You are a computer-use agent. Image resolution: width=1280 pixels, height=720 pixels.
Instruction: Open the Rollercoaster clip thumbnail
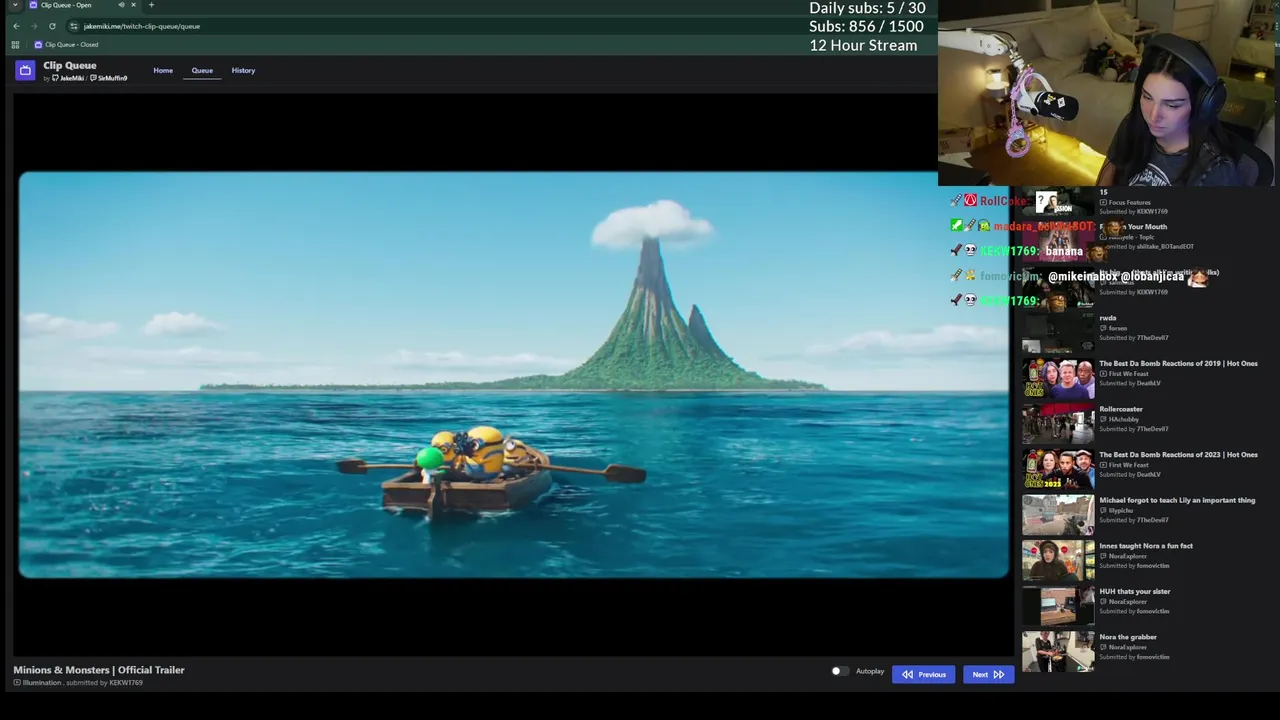(x=1058, y=424)
